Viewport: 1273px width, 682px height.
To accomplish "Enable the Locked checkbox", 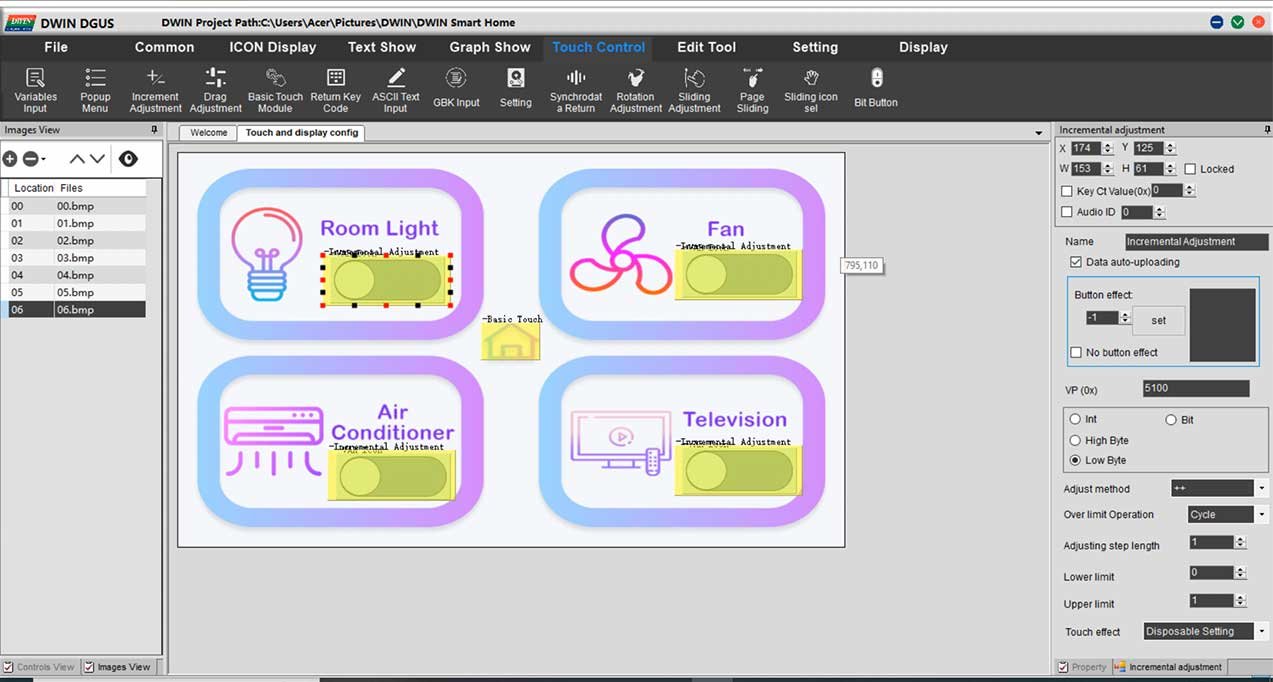I will pyautogui.click(x=1190, y=169).
